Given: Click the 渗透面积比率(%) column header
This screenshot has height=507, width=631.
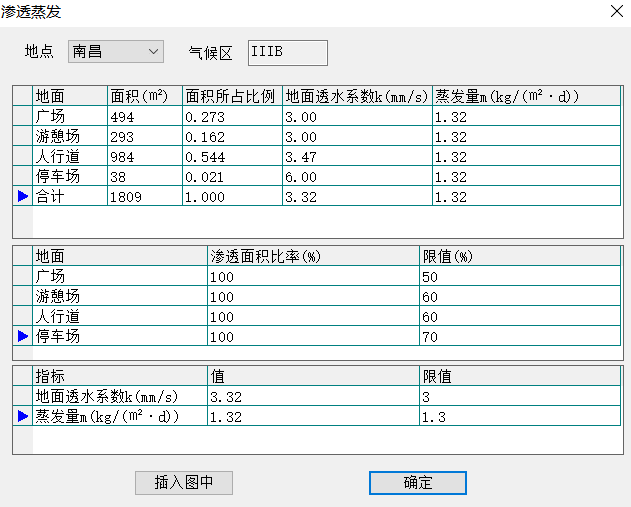Looking at the screenshot, I should (313, 257).
